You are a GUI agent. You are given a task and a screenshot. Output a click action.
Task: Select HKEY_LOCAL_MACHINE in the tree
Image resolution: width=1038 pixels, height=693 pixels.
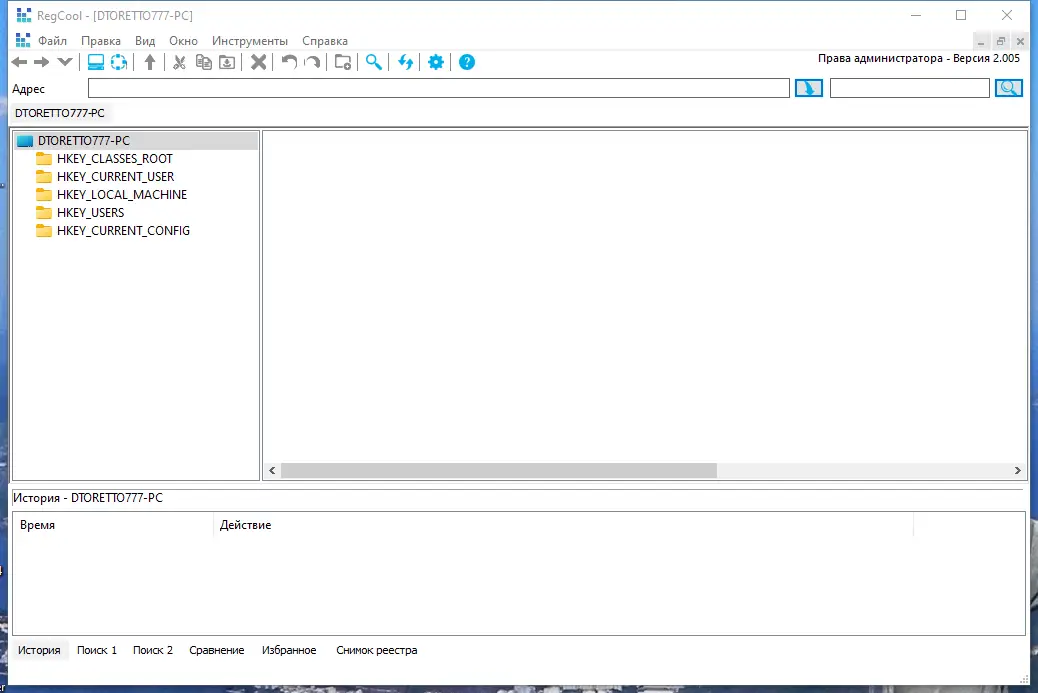(x=122, y=195)
